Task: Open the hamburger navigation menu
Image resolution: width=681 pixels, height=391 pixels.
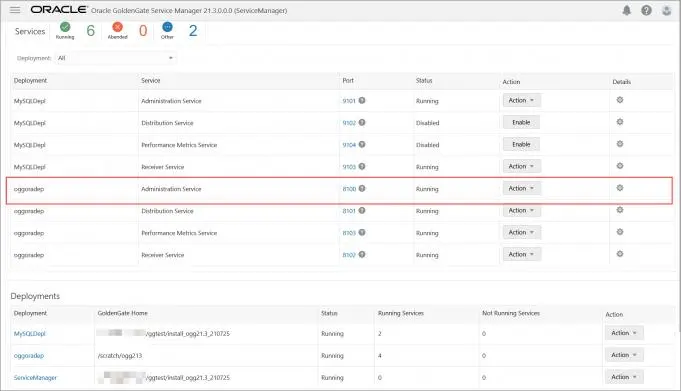Action: 15,10
